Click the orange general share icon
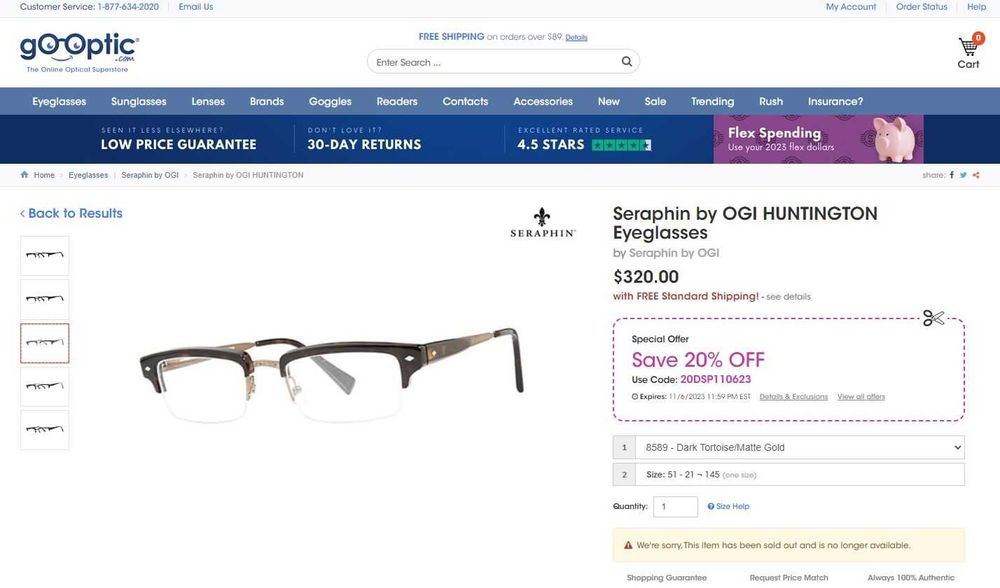This screenshot has width=1000, height=588. [x=976, y=175]
